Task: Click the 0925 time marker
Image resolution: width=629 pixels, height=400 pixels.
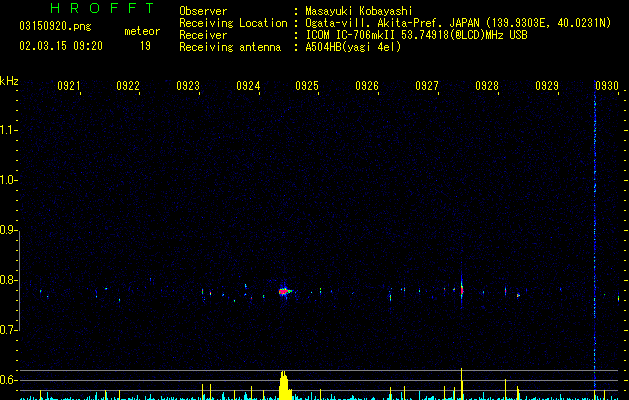Action: click(307, 86)
